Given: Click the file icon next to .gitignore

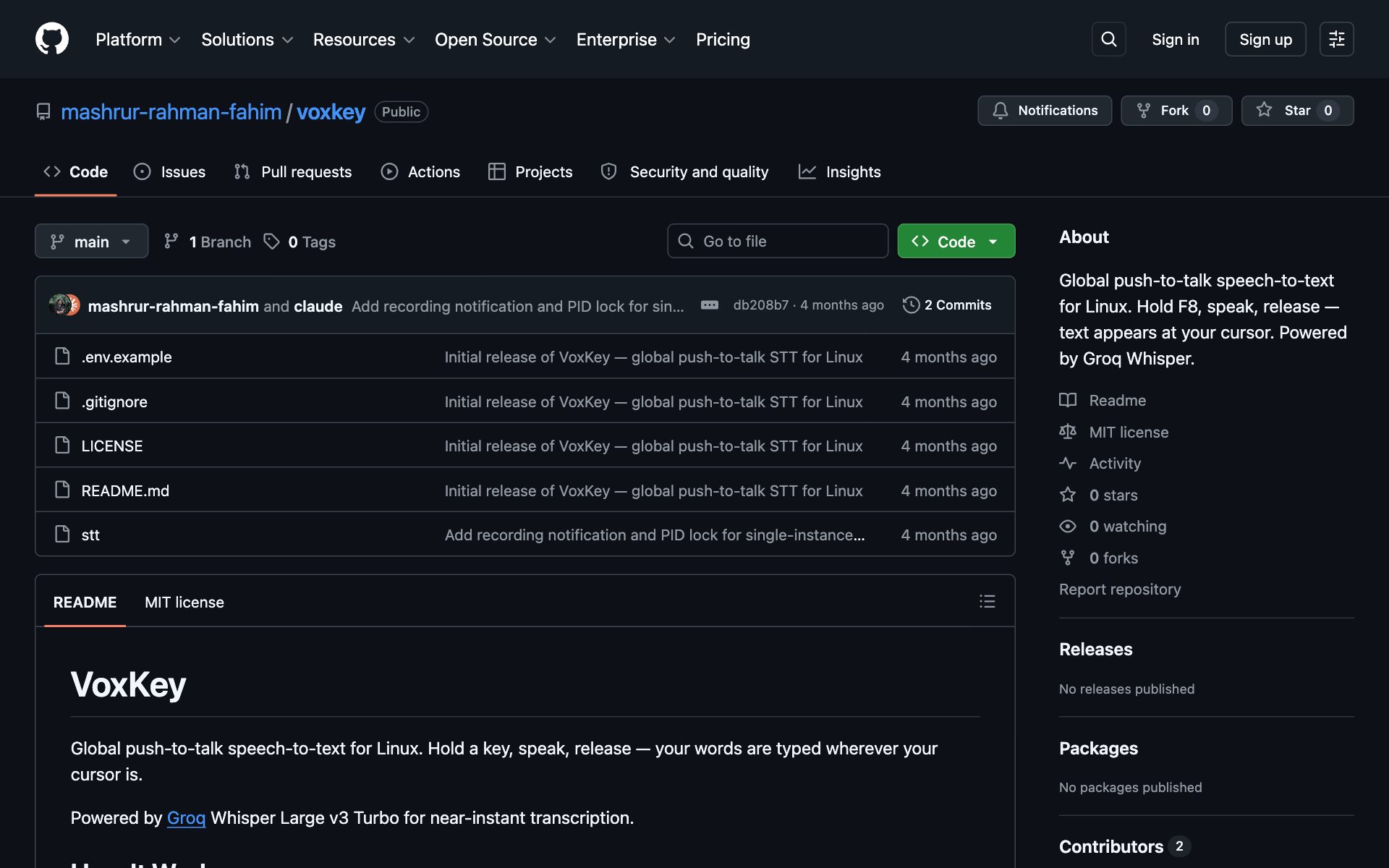Looking at the screenshot, I should pyautogui.click(x=63, y=401).
